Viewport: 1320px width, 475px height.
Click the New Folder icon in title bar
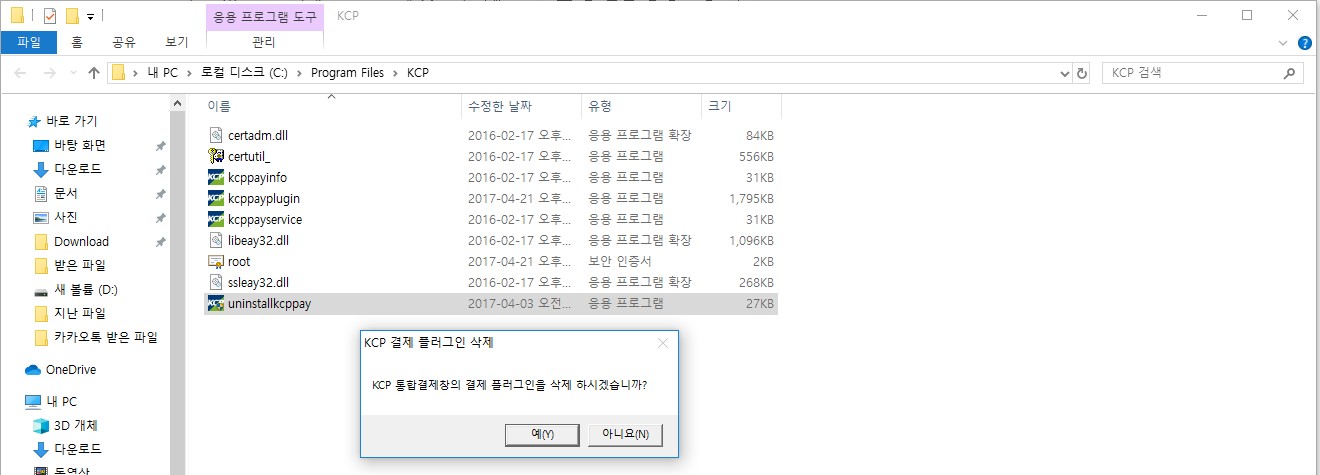coord(72,16)
